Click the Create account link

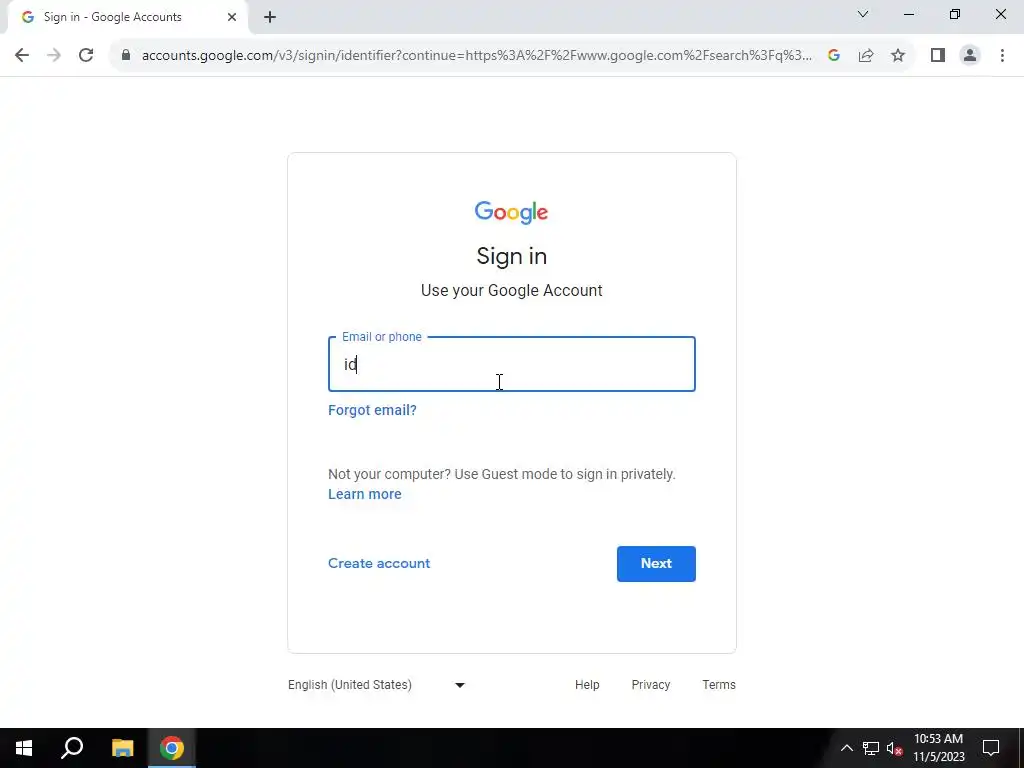tap(379, 563)
